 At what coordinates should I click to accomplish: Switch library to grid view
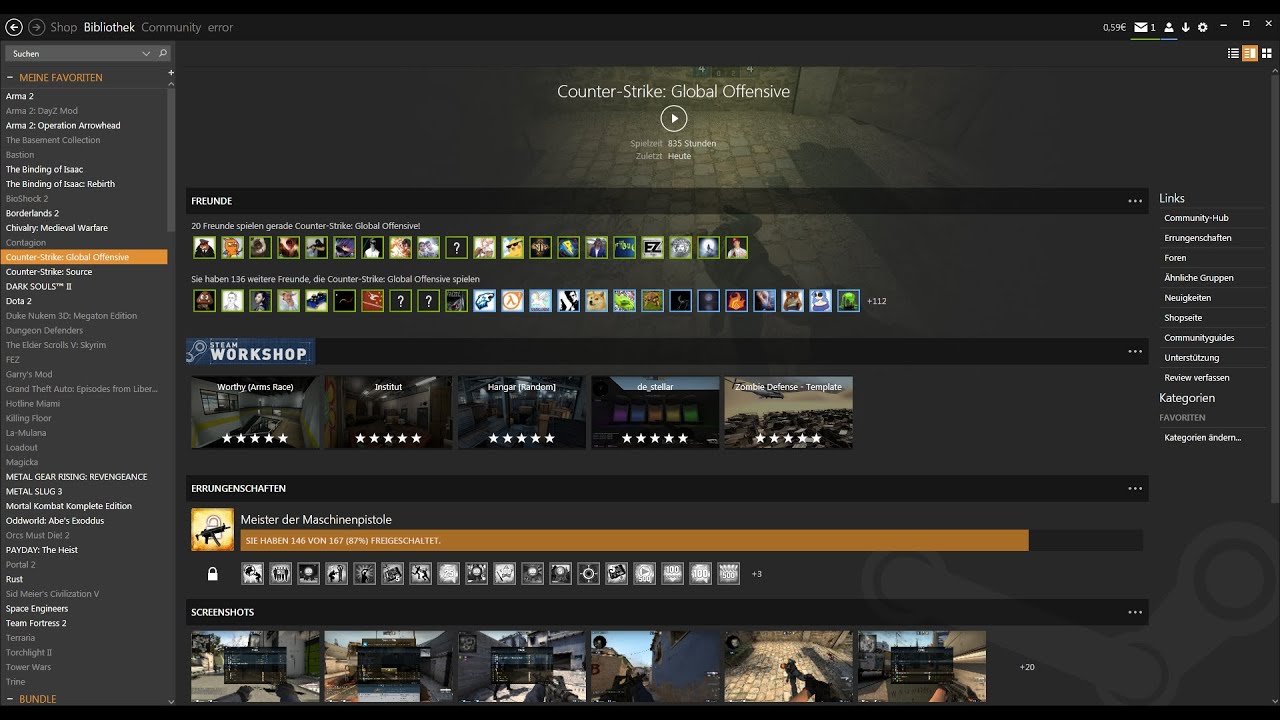coord(1266,54)
